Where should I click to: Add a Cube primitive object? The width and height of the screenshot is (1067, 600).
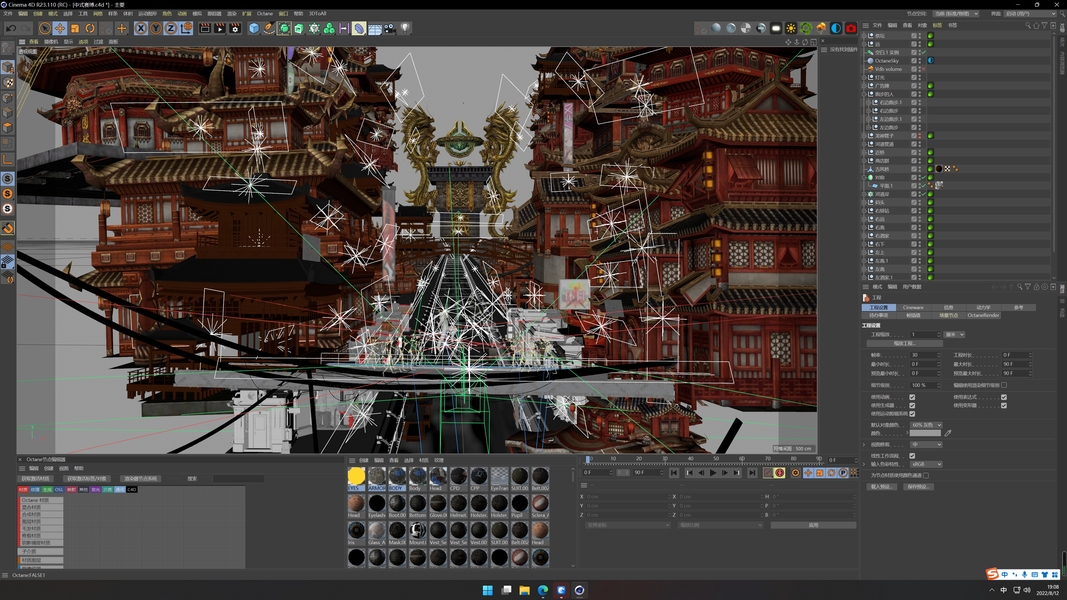click(x=254, y=28)
